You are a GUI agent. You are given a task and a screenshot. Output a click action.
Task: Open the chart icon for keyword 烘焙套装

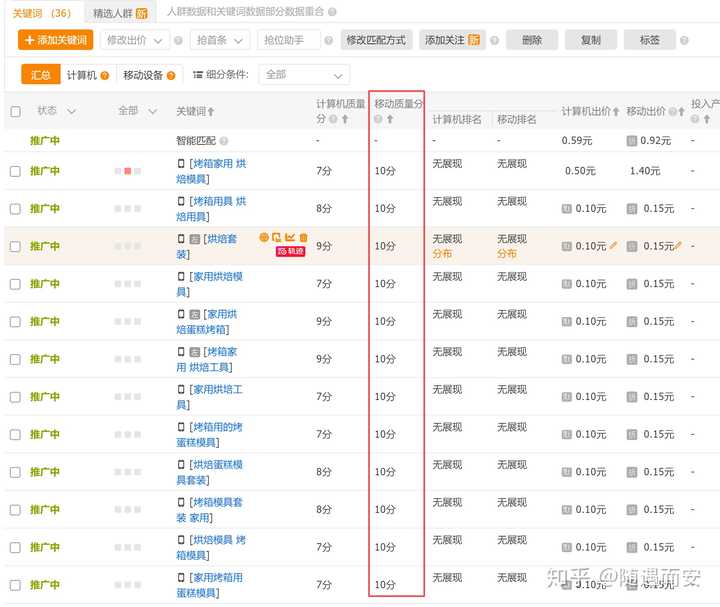tap(290, 237)
